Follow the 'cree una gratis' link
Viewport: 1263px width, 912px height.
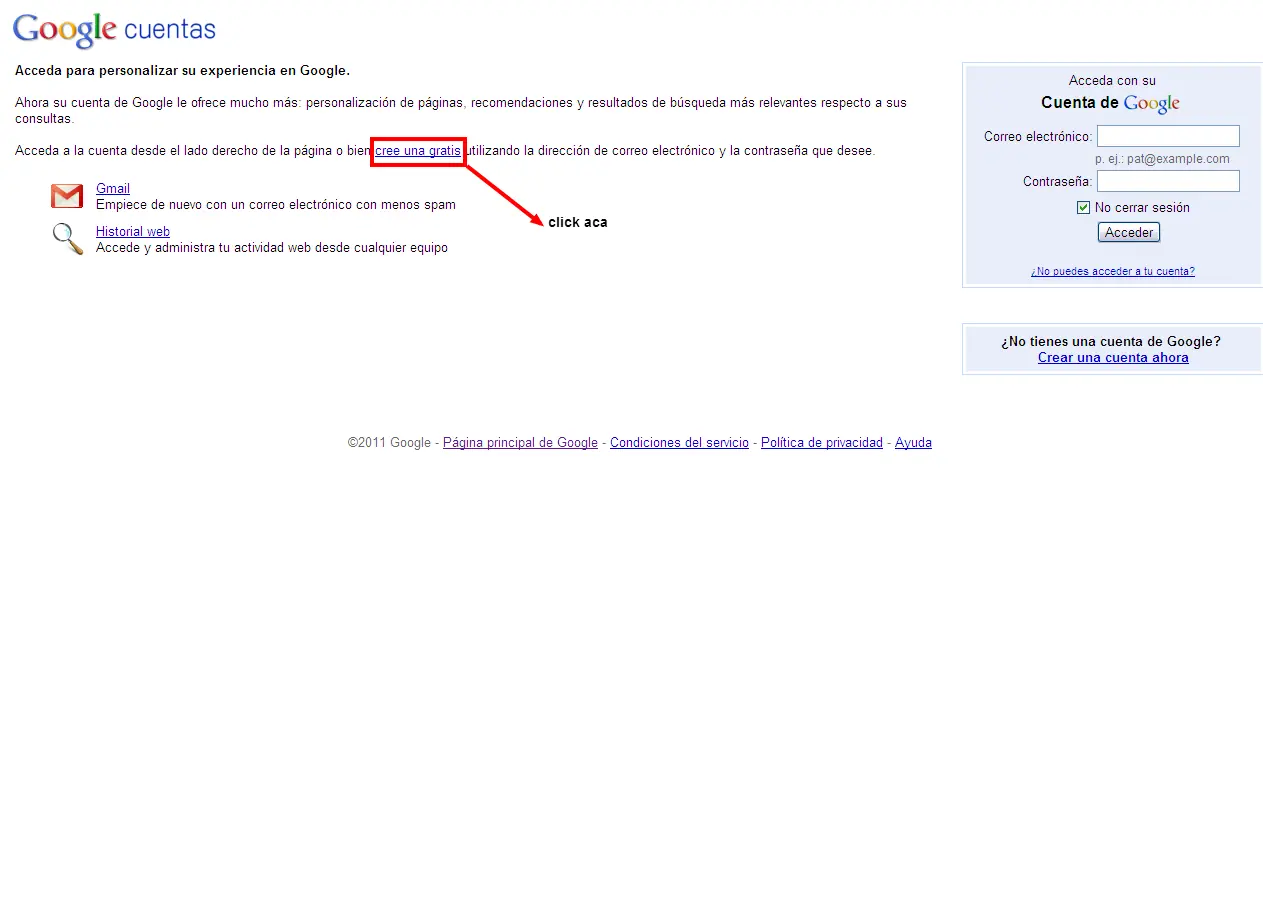pos(418,150)
